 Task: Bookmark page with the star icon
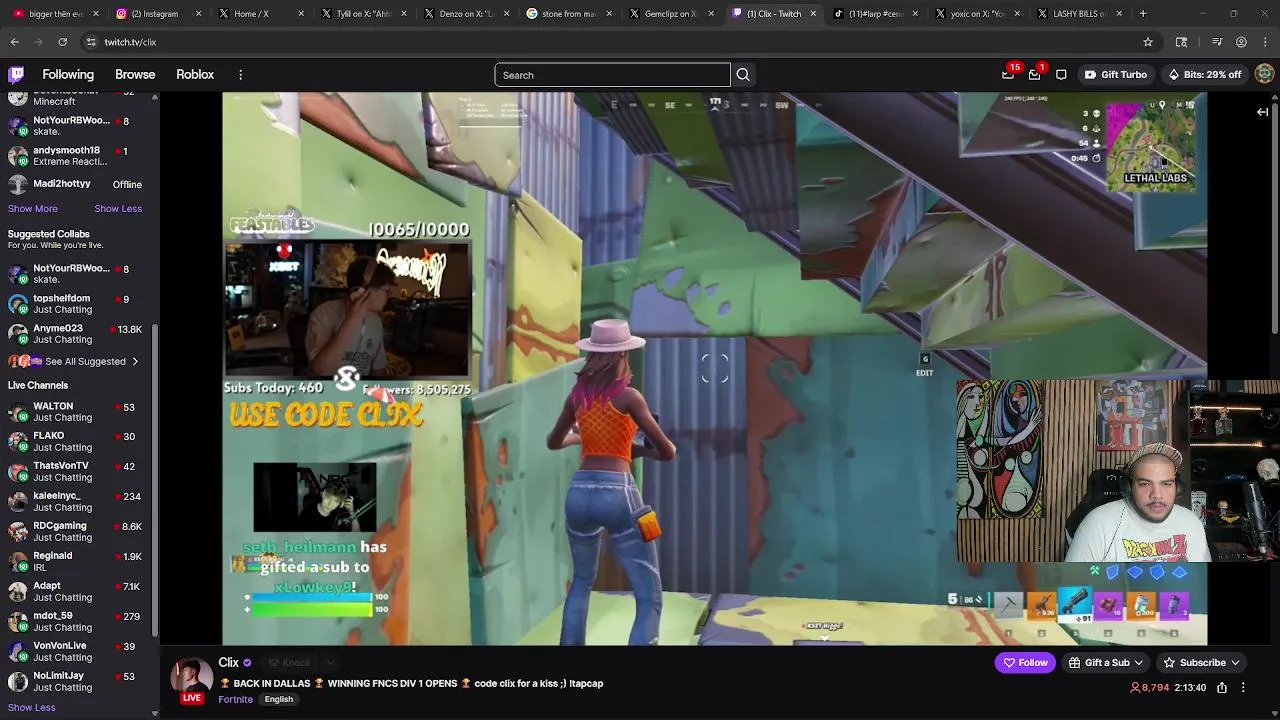coord(1148,42)
